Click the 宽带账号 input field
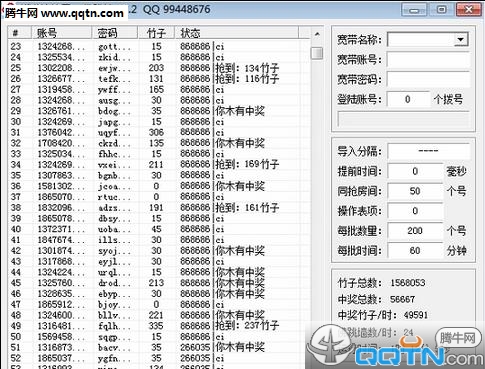 point(428,60)
